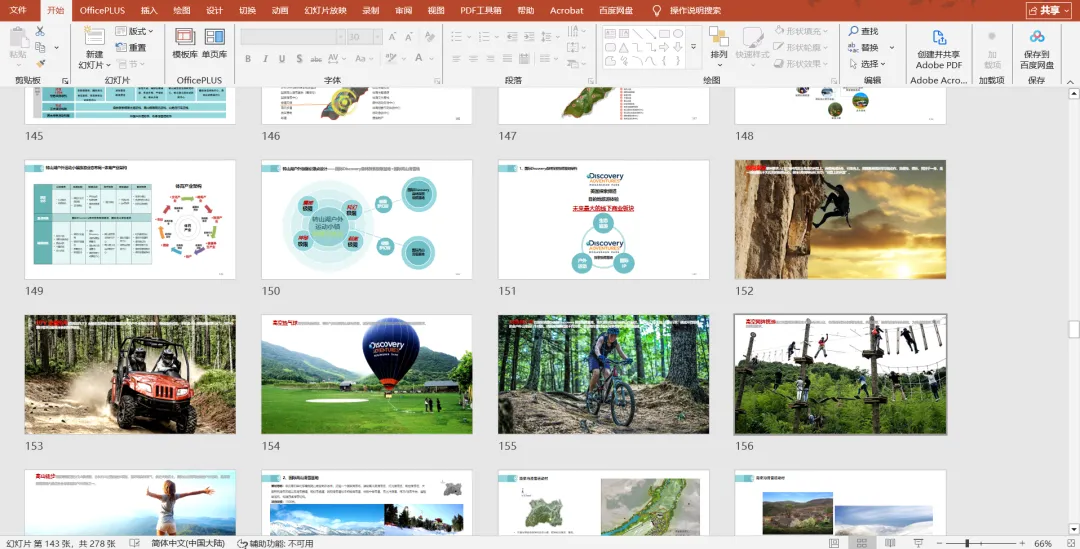Toggle align text left

click(x=456, y=59)
